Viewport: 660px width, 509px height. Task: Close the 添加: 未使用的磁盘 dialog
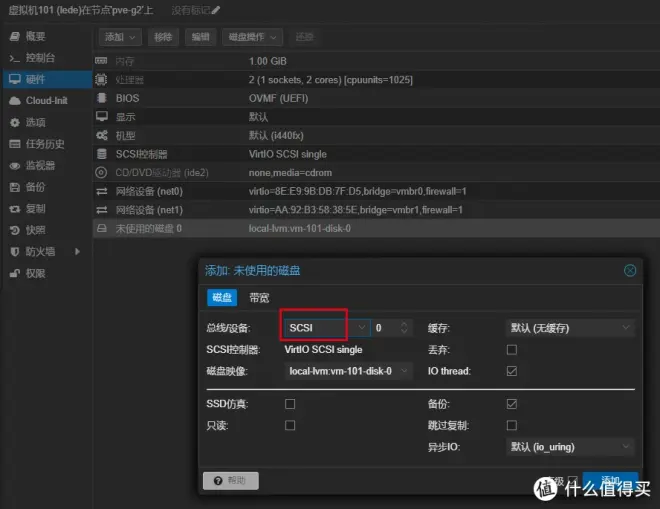click(630, 270)
